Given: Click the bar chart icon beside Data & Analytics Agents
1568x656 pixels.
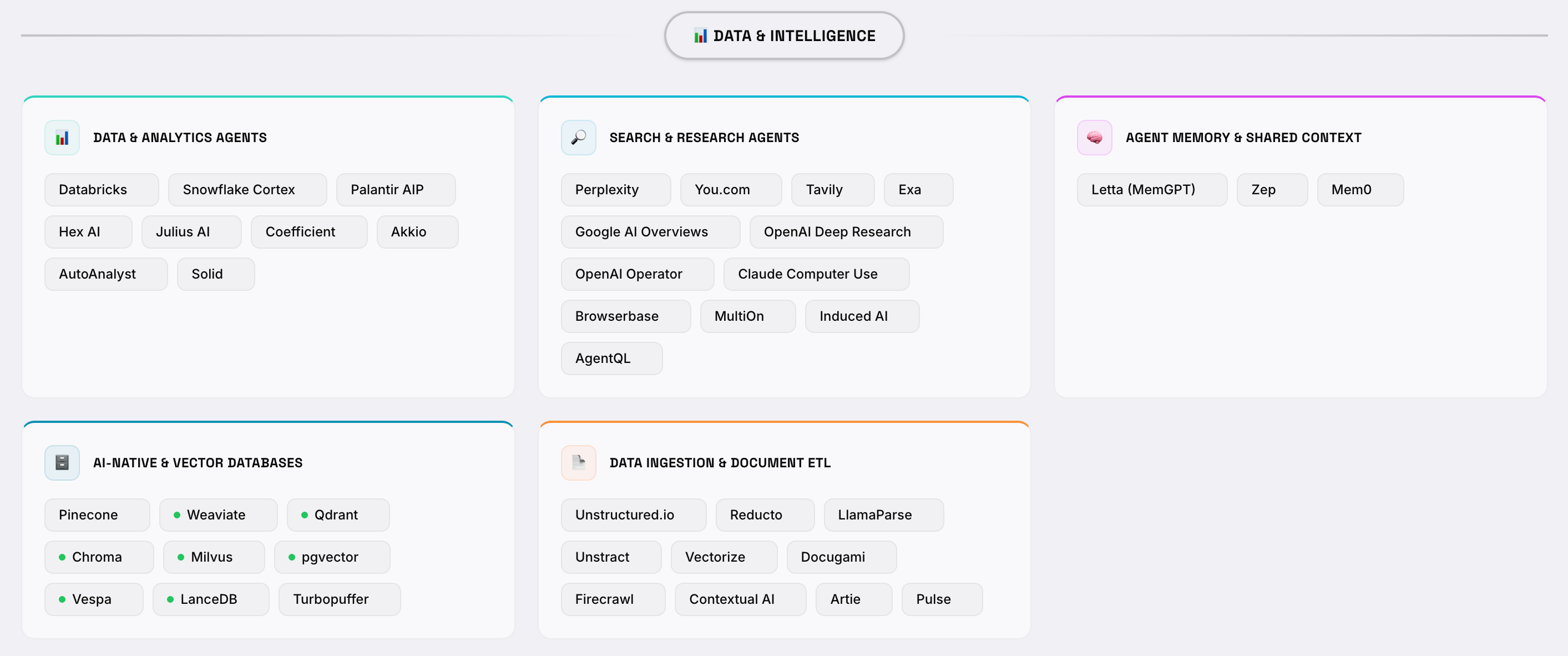Looking at the screenshot, I should click(x=62, y=138).
